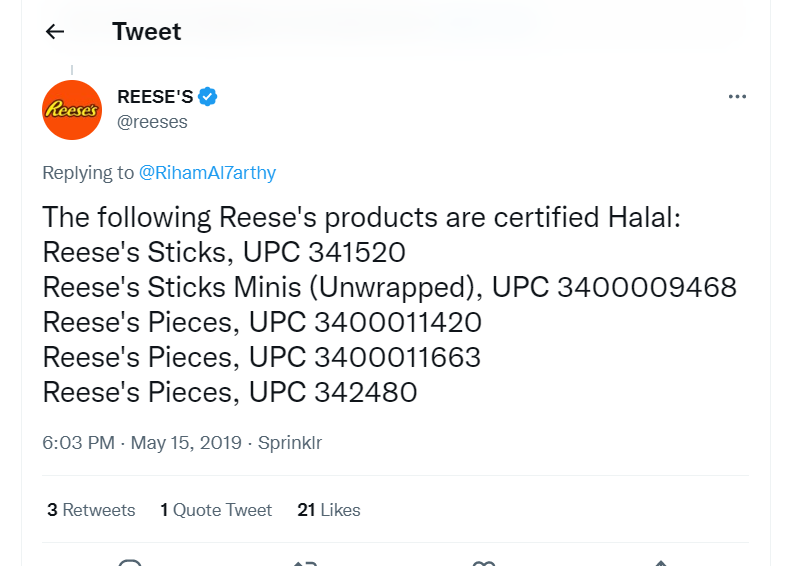Viewport: 792px width, 566px height.
Task: Open the Reese's profile avatar
Action: pos(71,109)
